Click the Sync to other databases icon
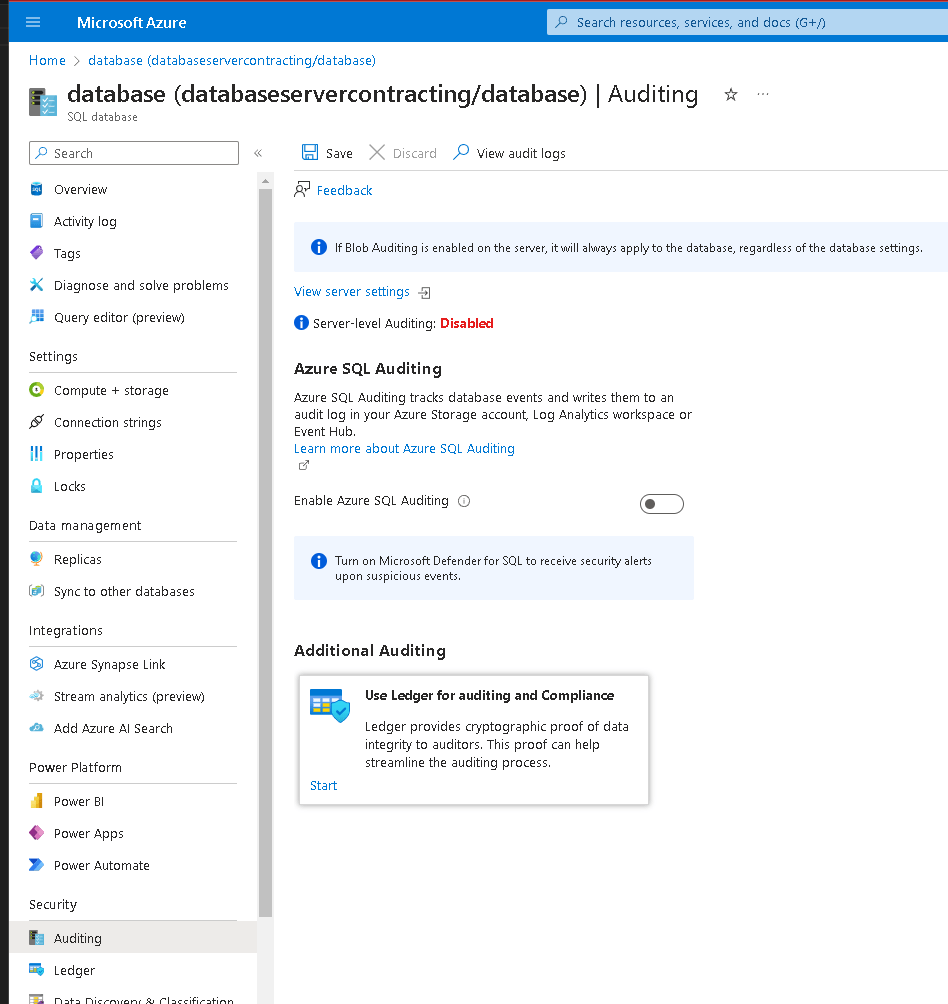The width and height of the screenshot is (948, 1004). pos(36,591)
